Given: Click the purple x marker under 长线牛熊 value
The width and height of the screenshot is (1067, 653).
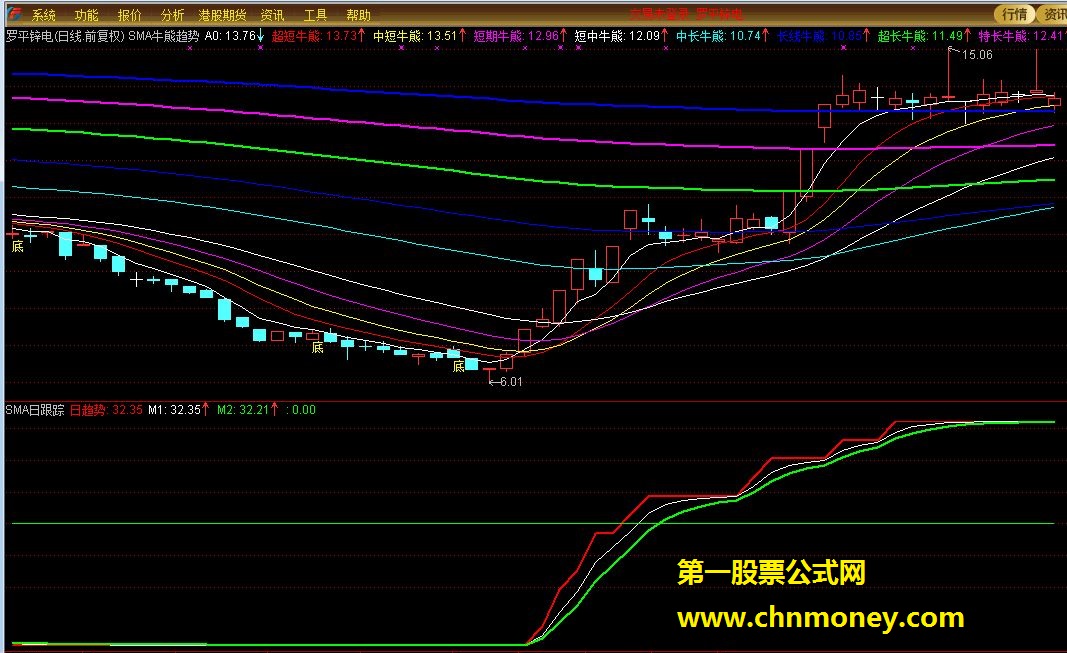Looking at the screenshot, I should pos(844,48).
